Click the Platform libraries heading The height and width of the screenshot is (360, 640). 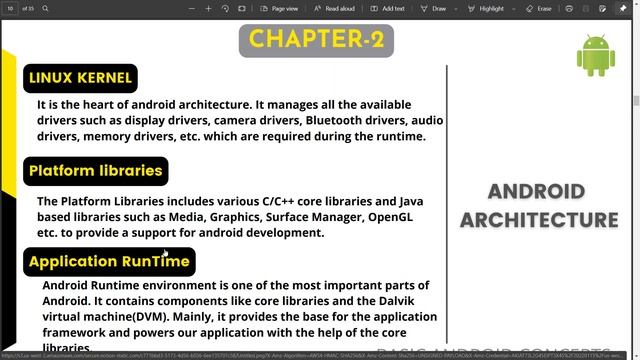point(96,171)
